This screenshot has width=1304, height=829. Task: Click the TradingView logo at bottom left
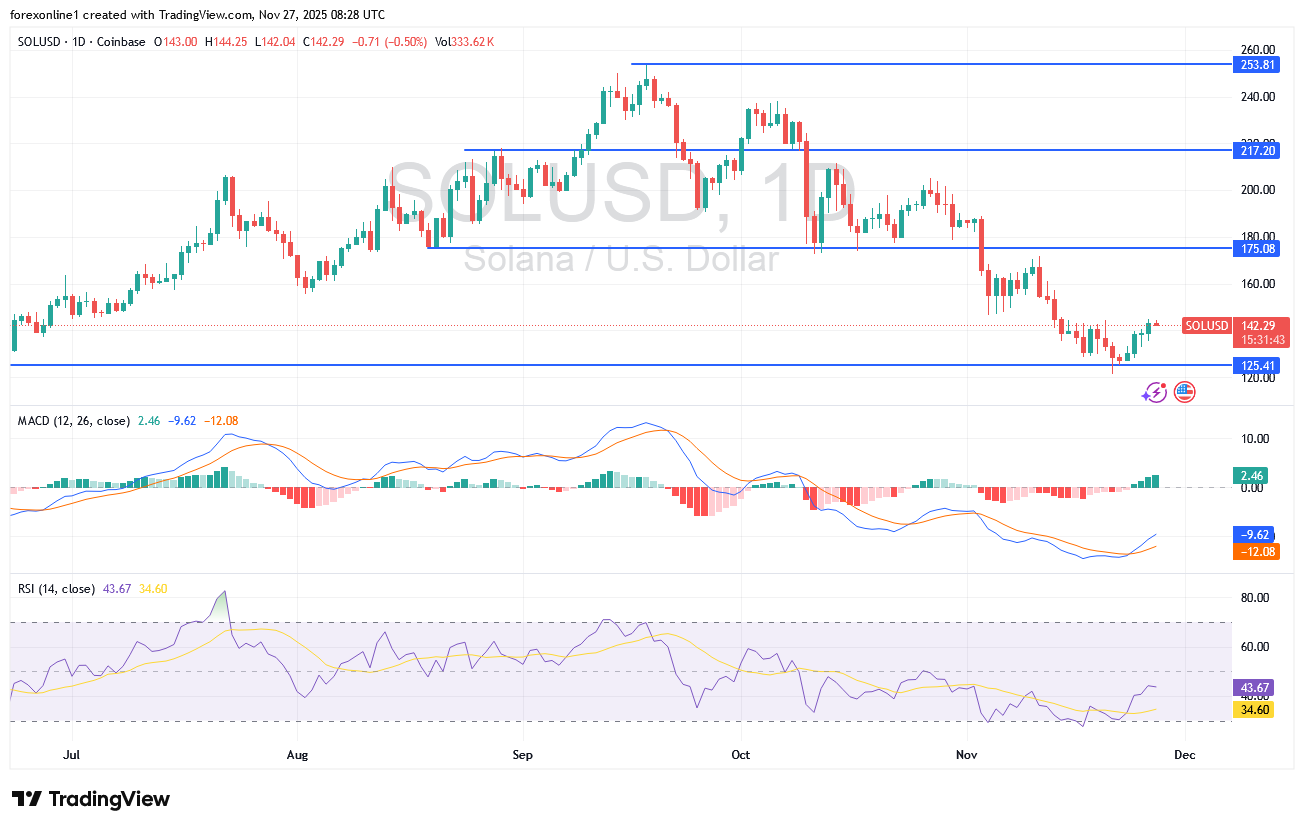pos(91,799)
